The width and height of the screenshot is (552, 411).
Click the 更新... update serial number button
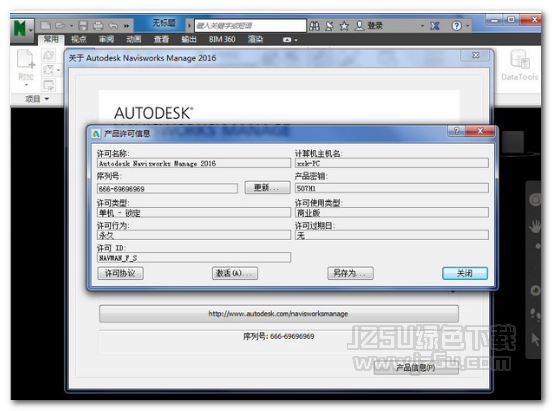(267, 188)
